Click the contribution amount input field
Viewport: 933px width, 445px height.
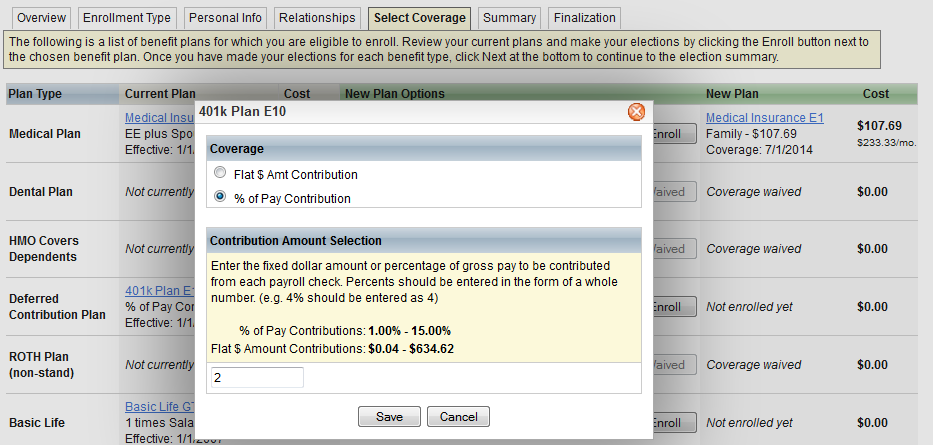(x=256, y=377)
